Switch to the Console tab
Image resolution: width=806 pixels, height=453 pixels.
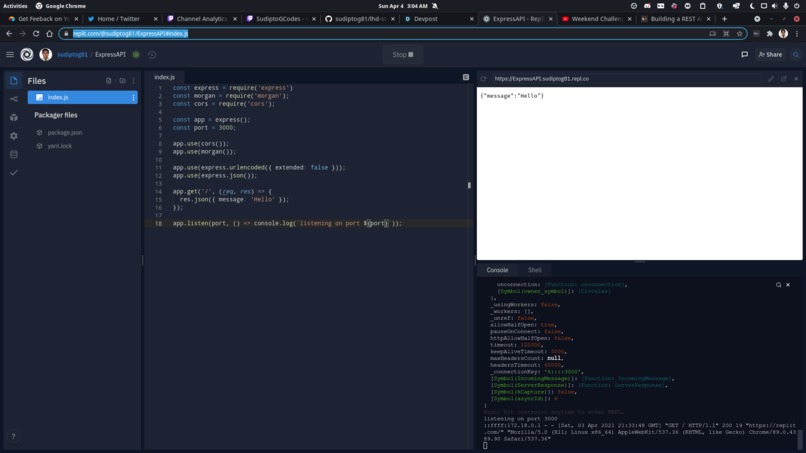pos(497,270)
